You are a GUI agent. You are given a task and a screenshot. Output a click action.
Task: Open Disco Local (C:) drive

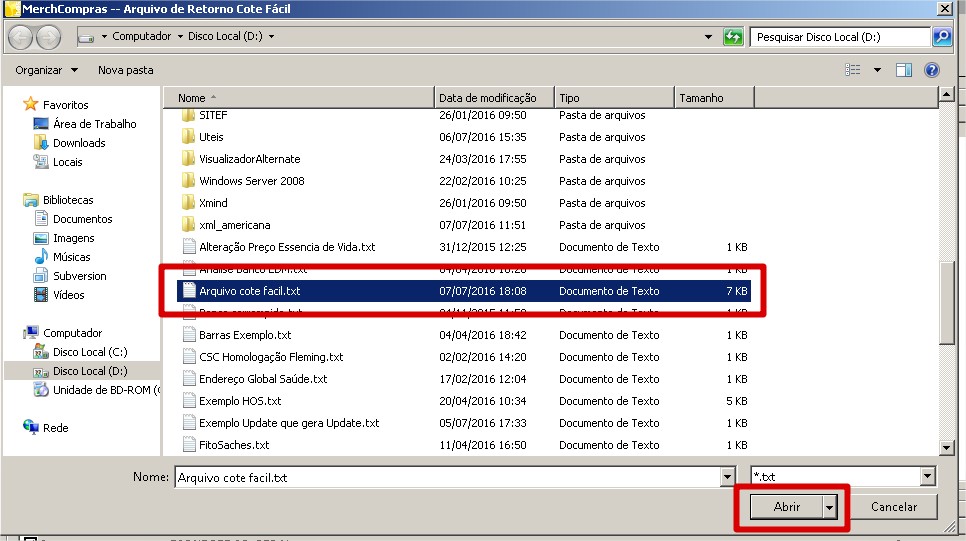[x=89, y=352]
